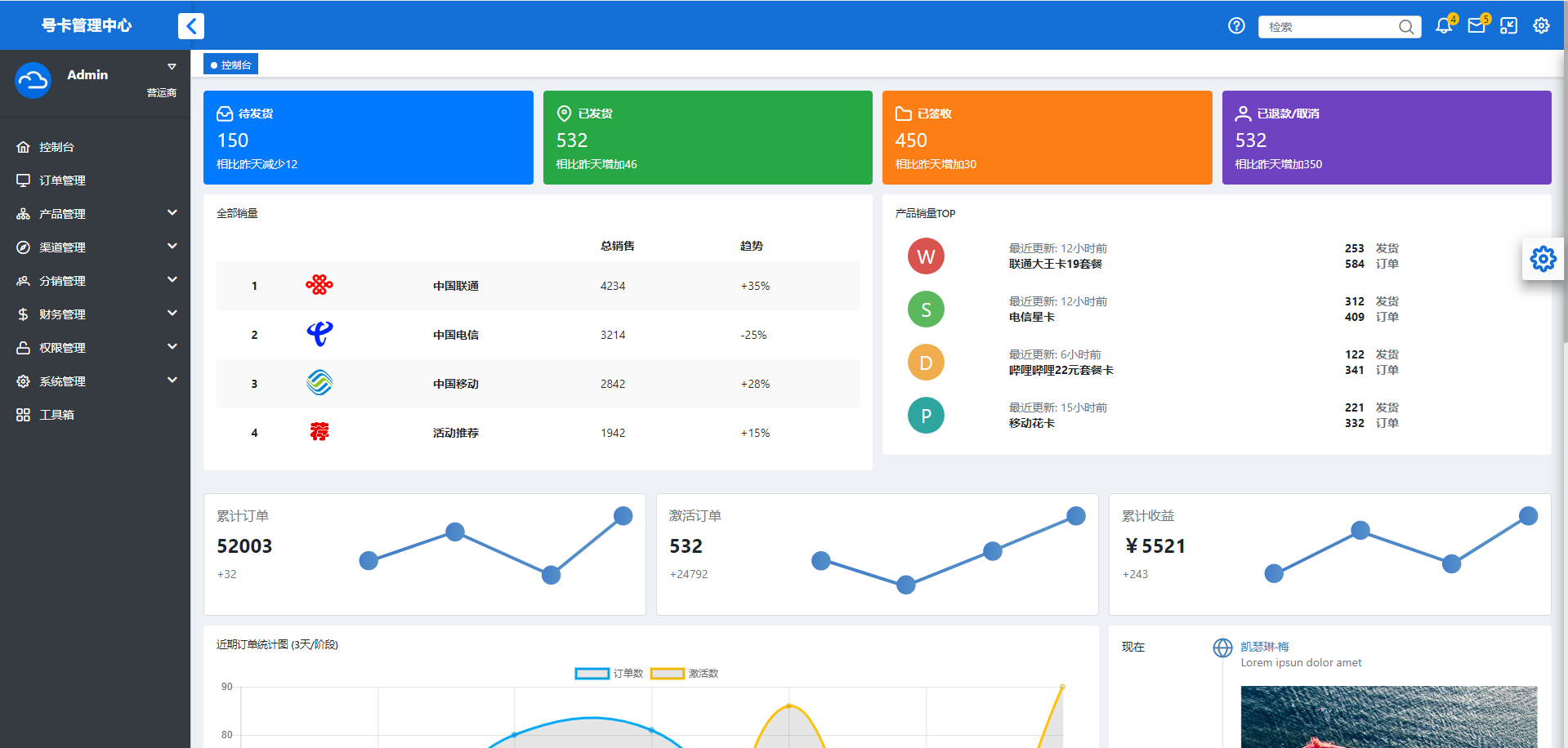Click the 总销售 column header

pyautogui.click(x=618, y=246)
